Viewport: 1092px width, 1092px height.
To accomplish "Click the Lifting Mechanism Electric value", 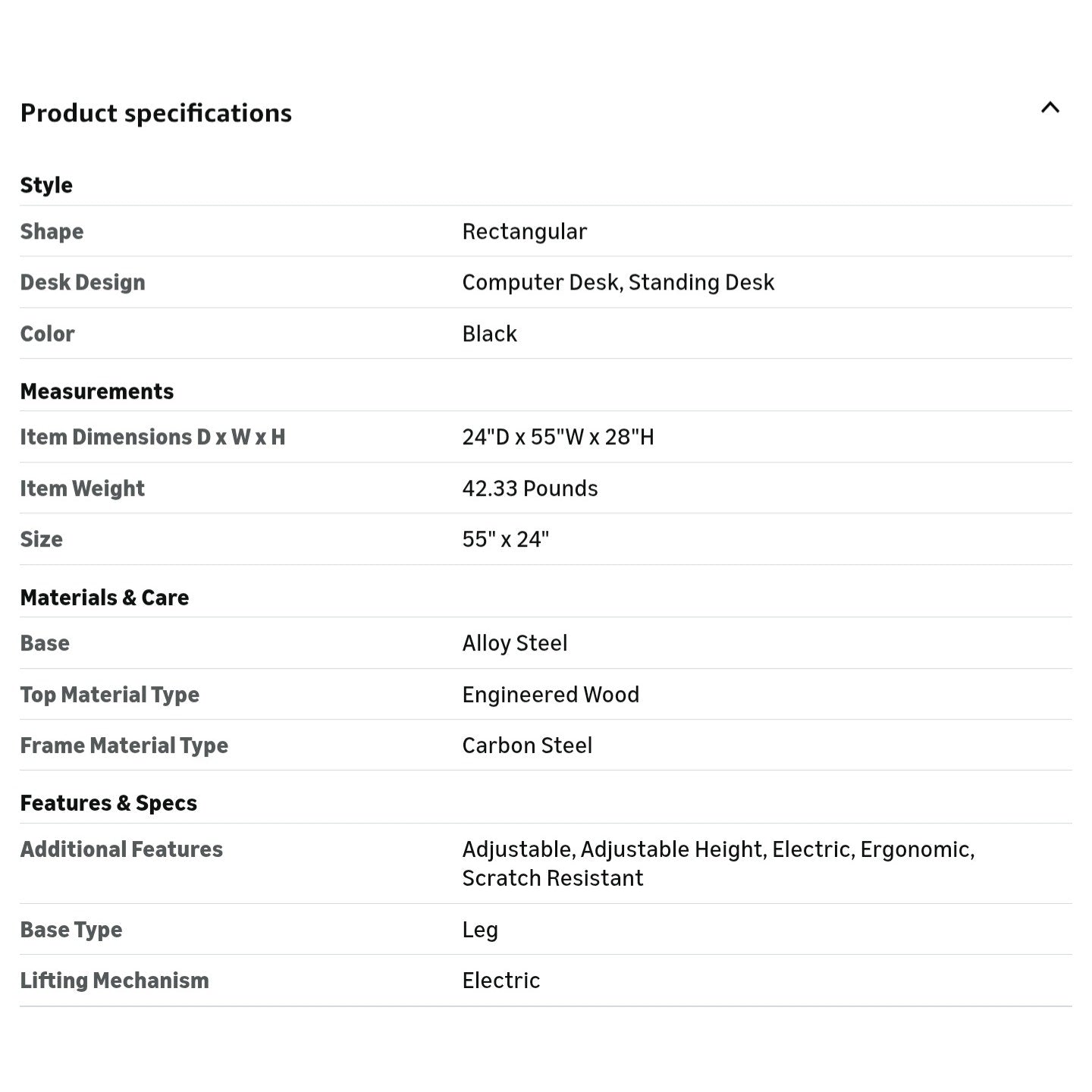I will [x=501, y=981].
